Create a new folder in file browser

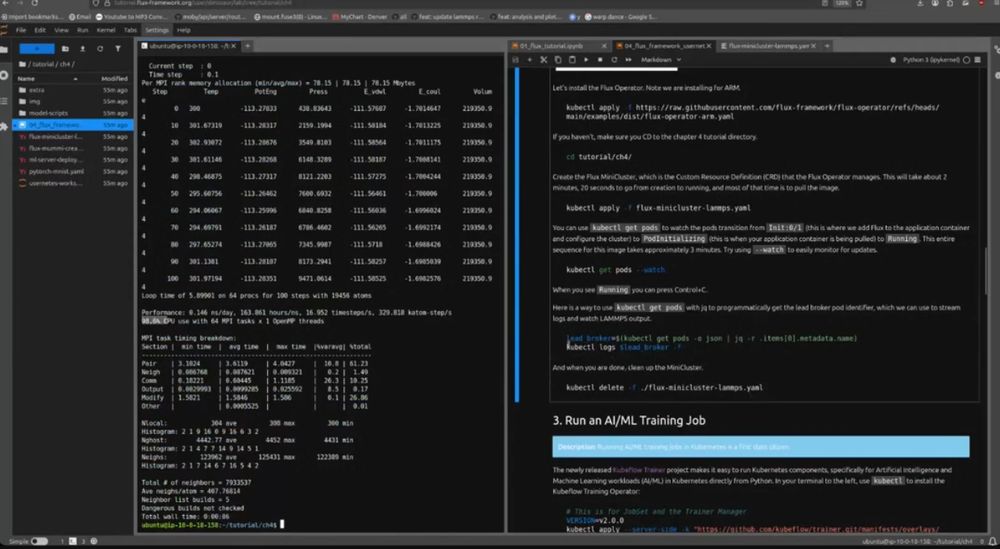(x=65, y=48)
